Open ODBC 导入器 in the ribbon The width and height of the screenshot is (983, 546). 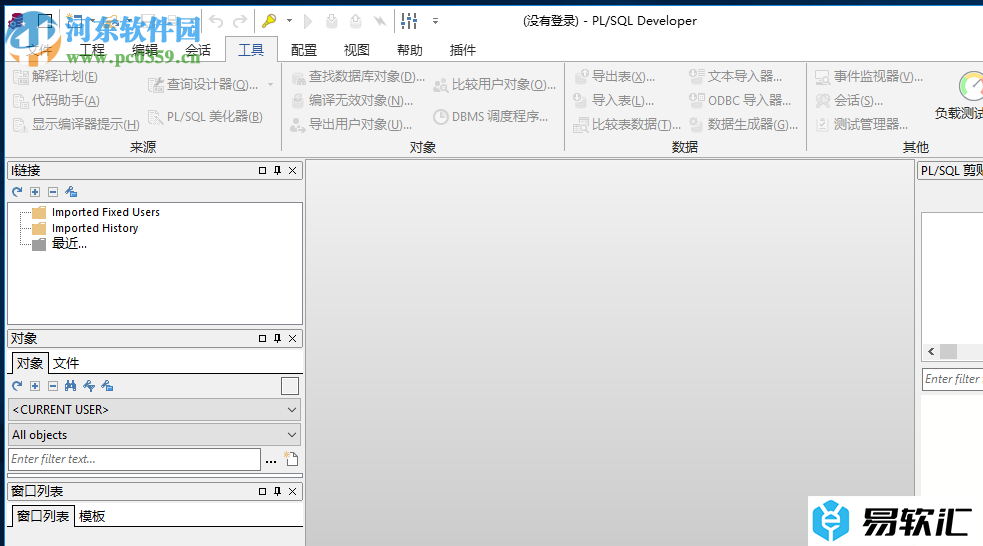tap(740, 100)
